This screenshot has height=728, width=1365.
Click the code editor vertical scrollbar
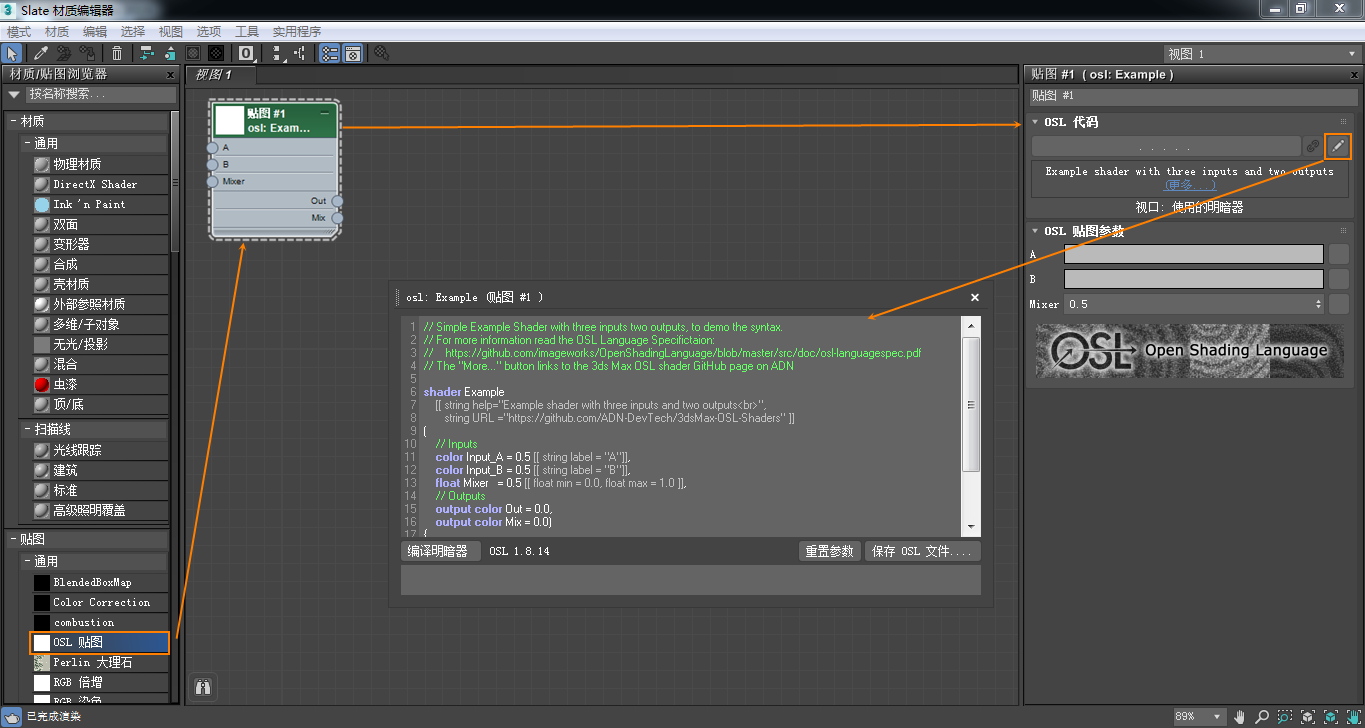[x=970, y=425]
